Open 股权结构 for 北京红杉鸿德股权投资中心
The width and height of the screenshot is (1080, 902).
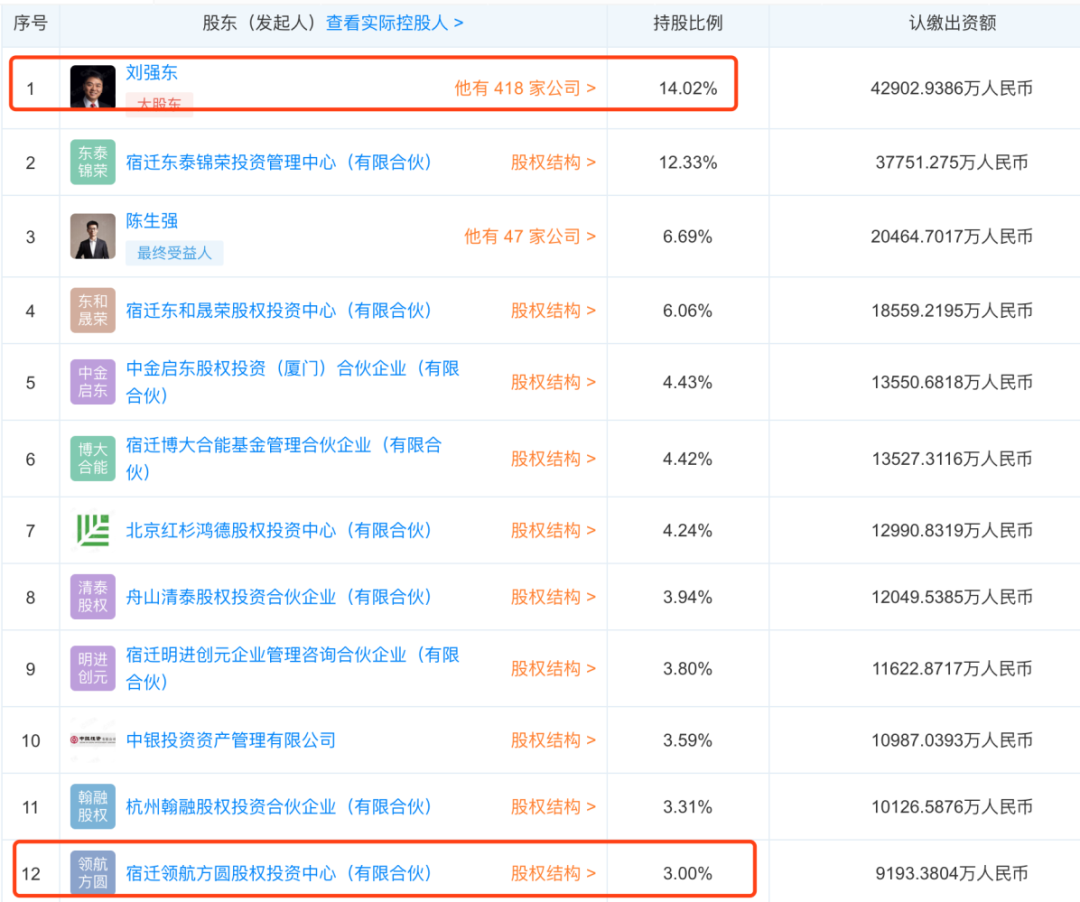(x=553, y=530)
